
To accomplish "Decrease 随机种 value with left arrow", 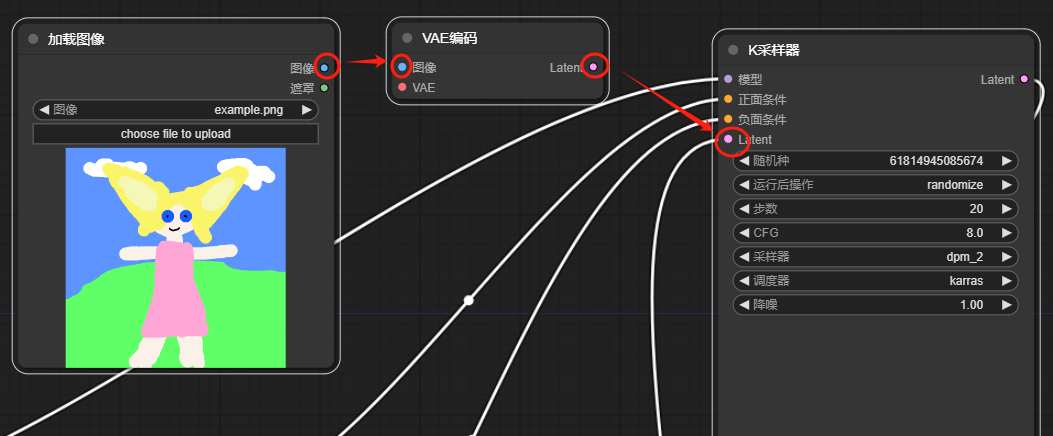I will [744, 161].
